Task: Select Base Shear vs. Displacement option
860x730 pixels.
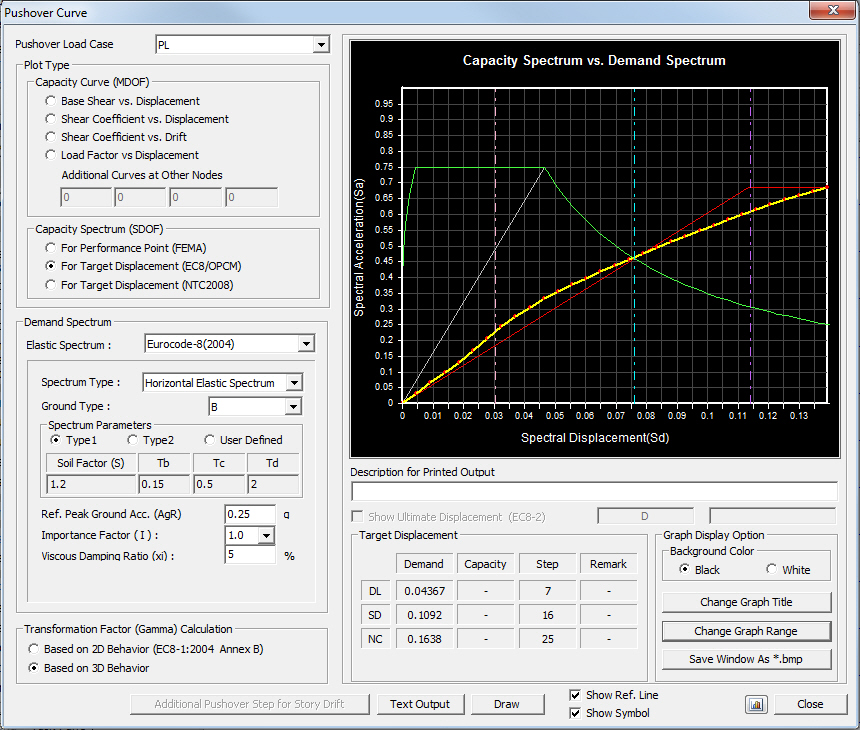Action: point(51,101)
